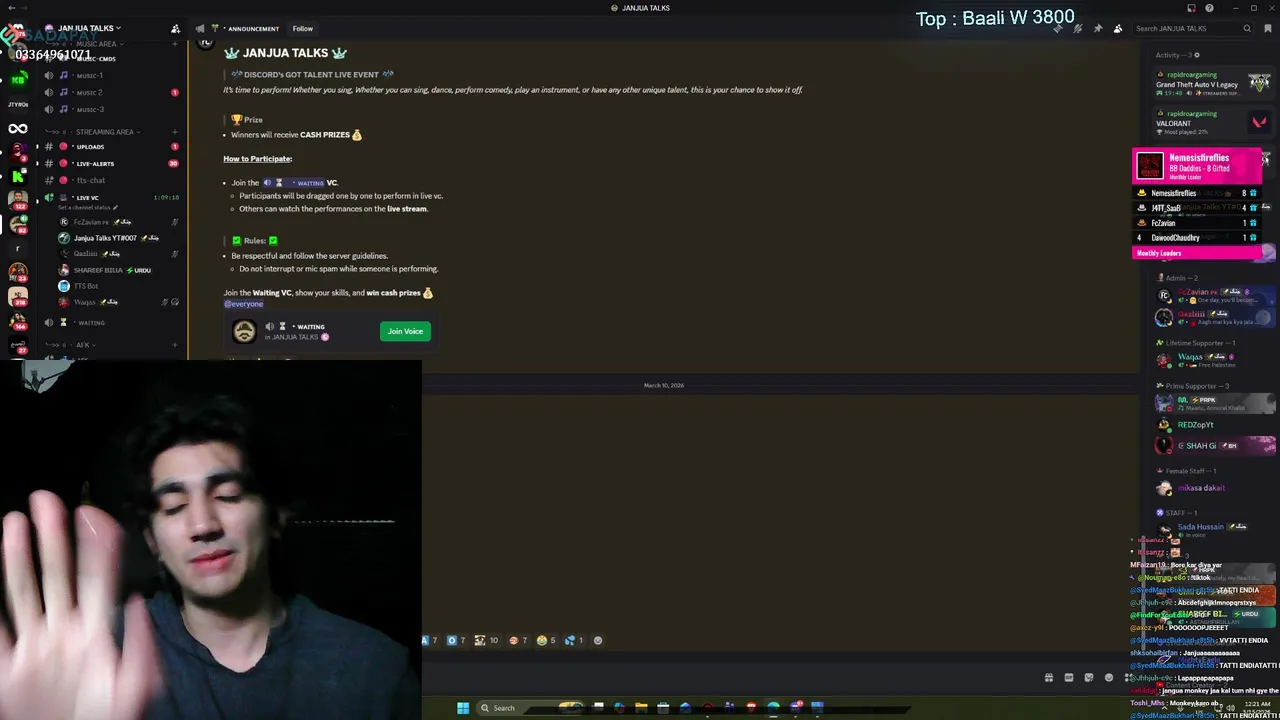
Task: Select Waqas under Lifetime Supporter
Action: click(x=1213, y=360)
